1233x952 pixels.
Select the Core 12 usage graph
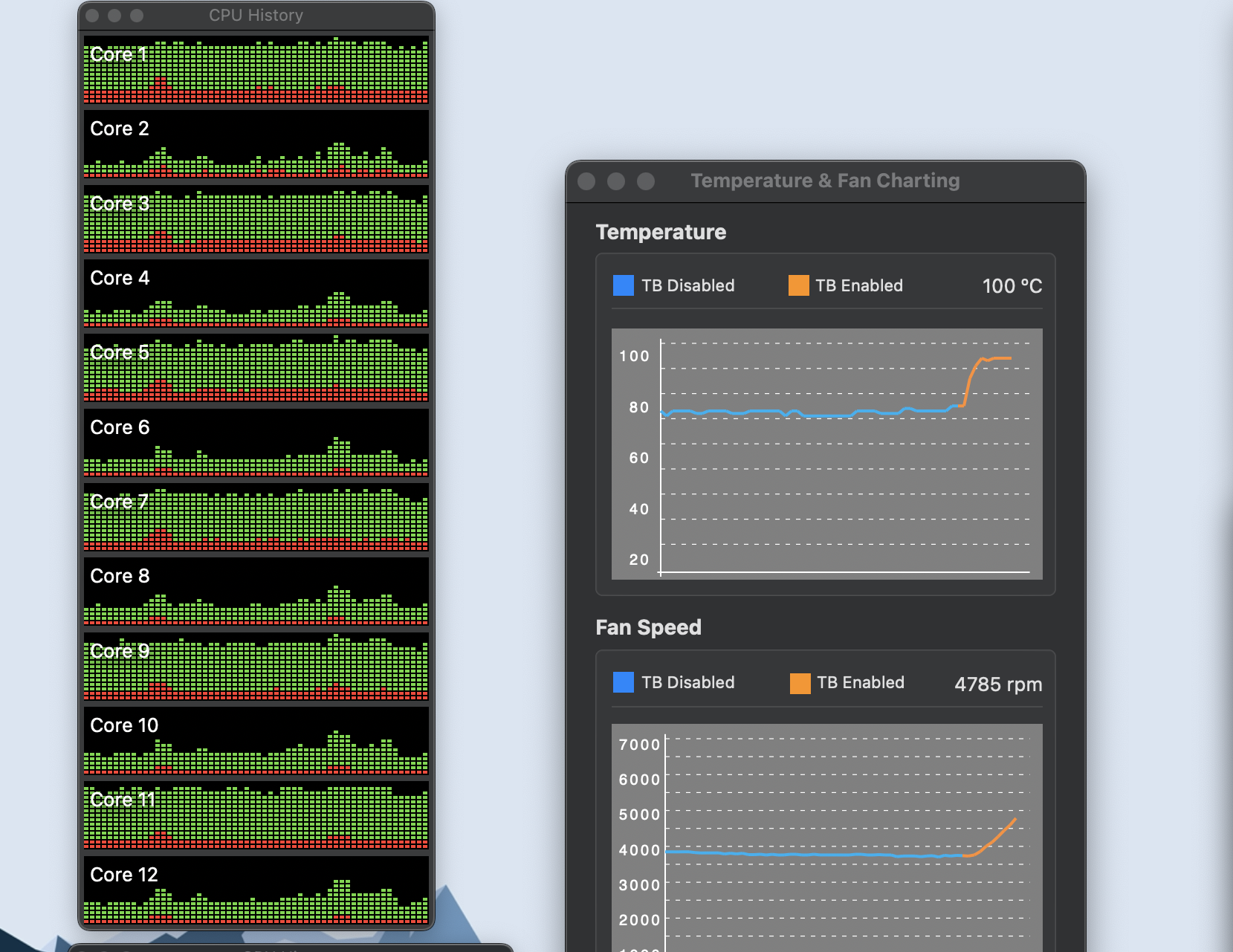(256, 890)
